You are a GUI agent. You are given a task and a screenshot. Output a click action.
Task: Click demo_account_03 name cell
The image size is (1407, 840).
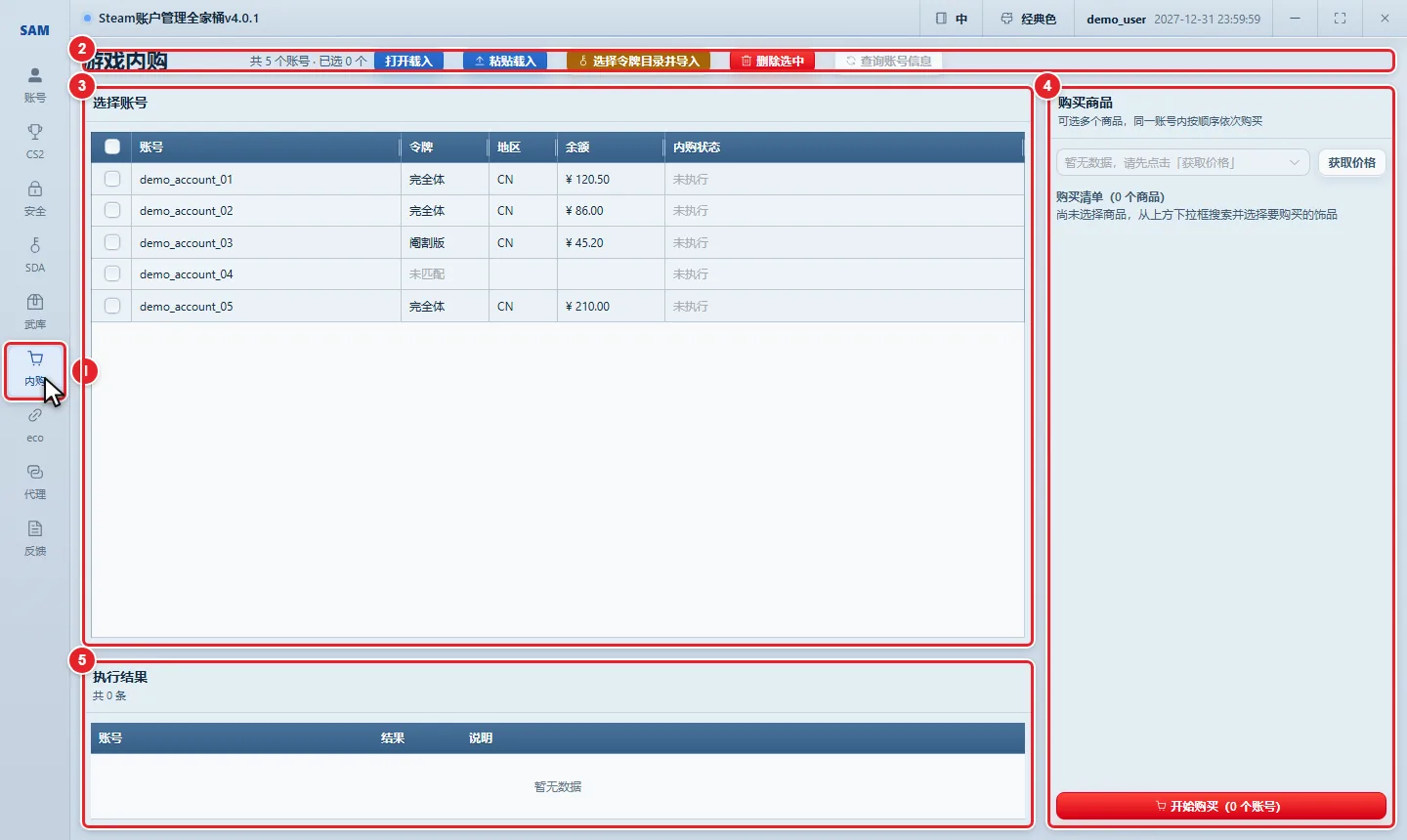point(266,242)
